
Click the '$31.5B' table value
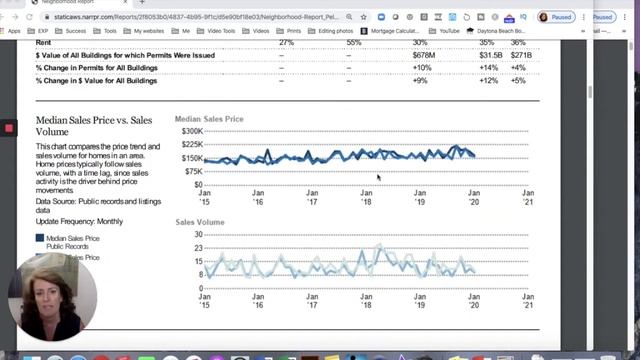(491, 55)
